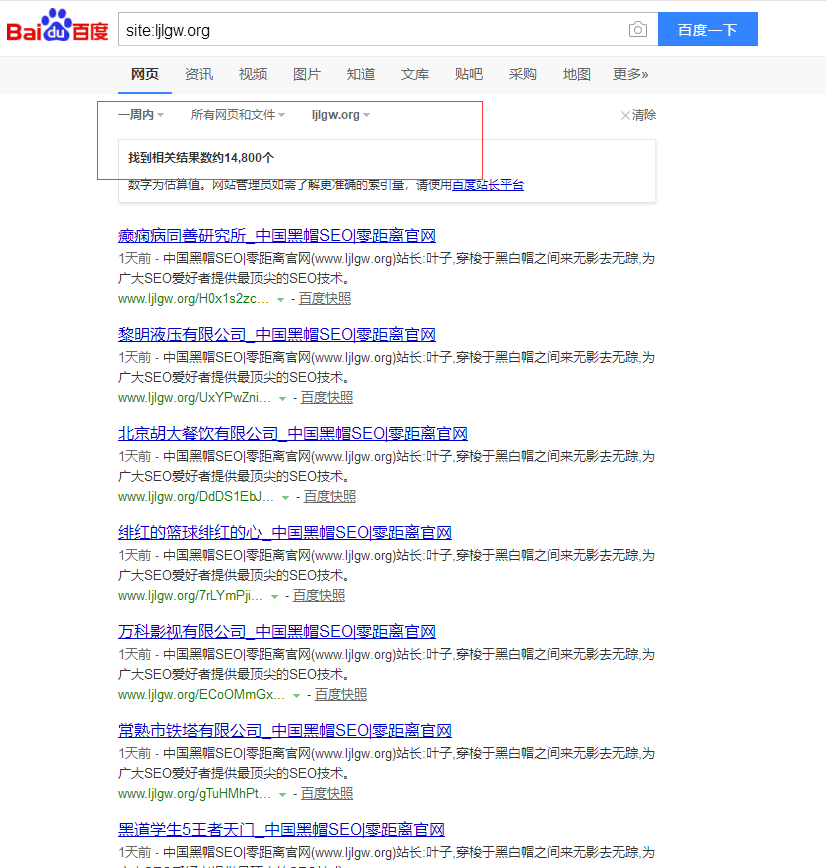Expand the 所有网页和文件 filter dropdown
This screenshot has width=826, height=868.
237,115
